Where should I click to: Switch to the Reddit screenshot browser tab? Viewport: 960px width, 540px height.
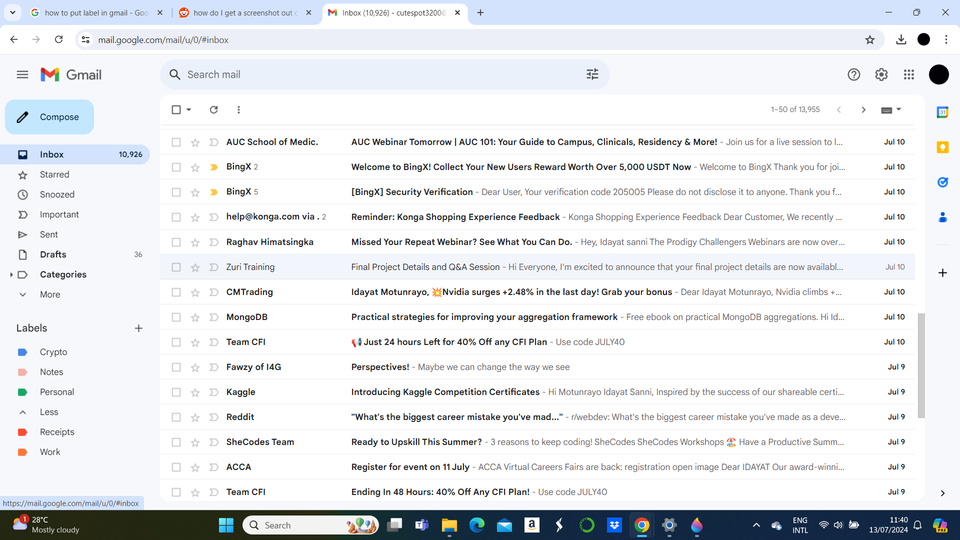(x=246, y=12)
